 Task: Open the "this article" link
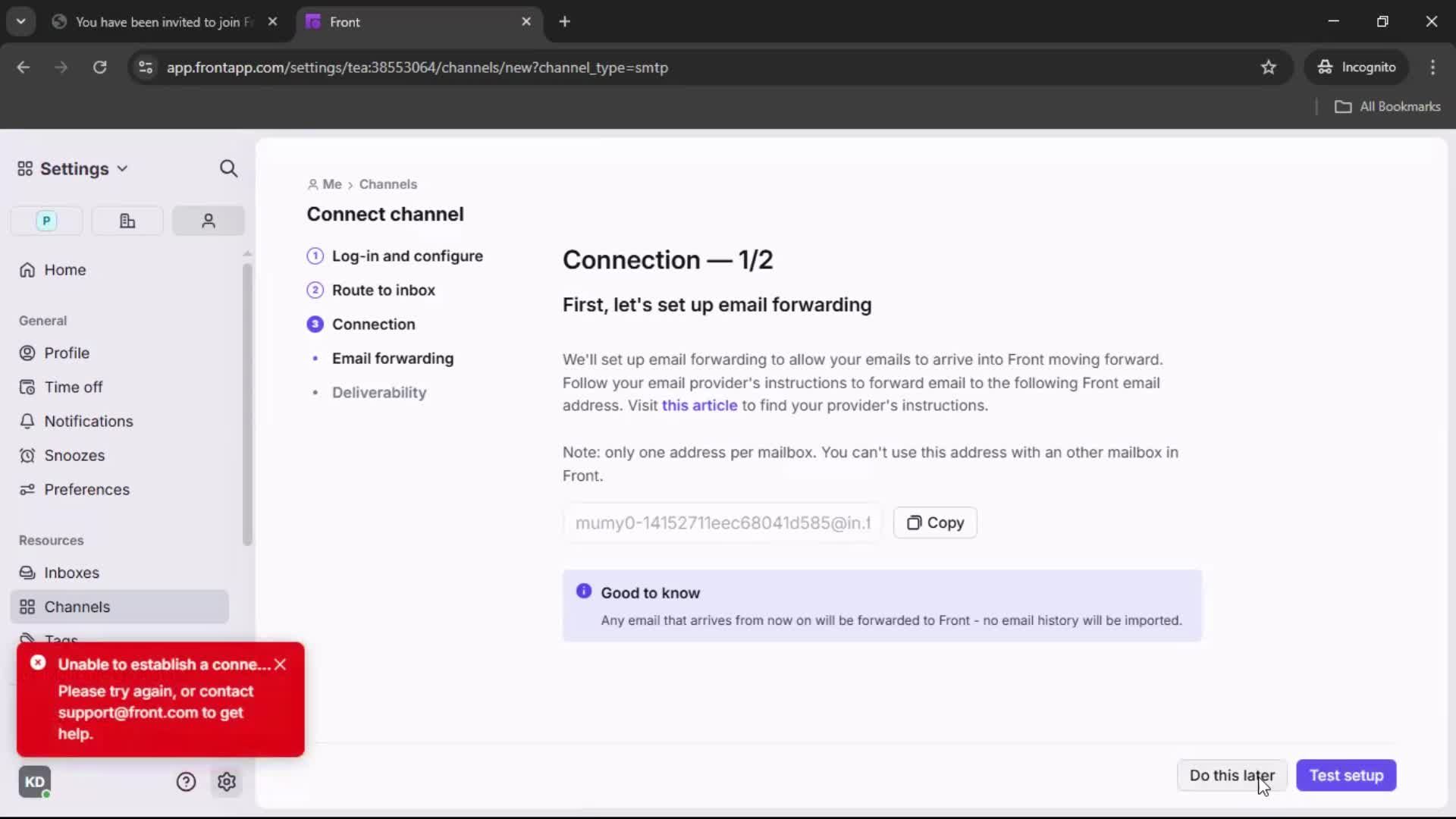698,406
